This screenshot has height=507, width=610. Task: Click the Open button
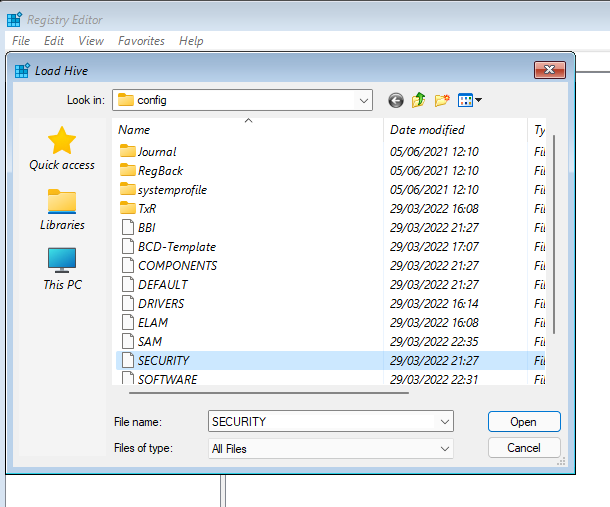tap(524, 422)
